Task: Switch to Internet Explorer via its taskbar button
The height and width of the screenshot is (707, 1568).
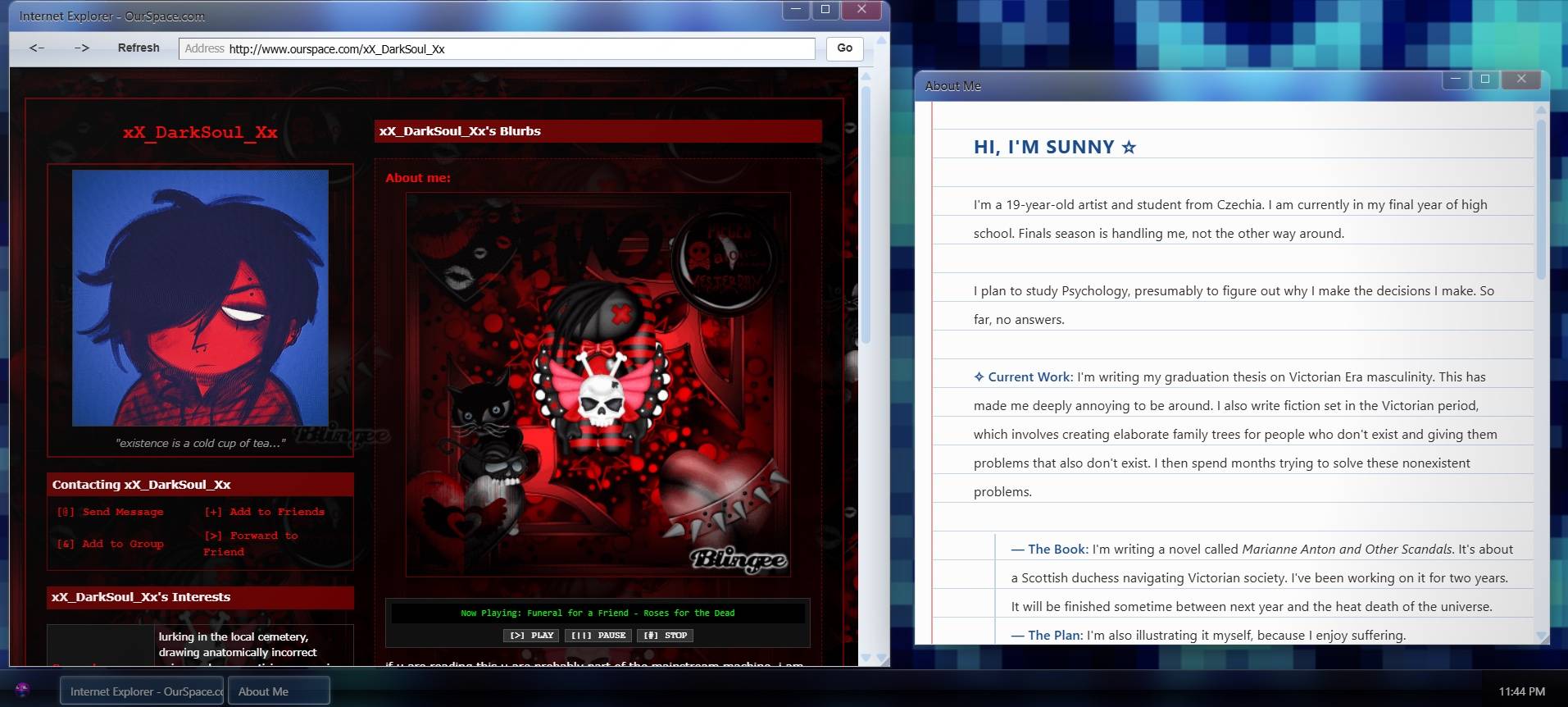Action: tap(142, 691)
